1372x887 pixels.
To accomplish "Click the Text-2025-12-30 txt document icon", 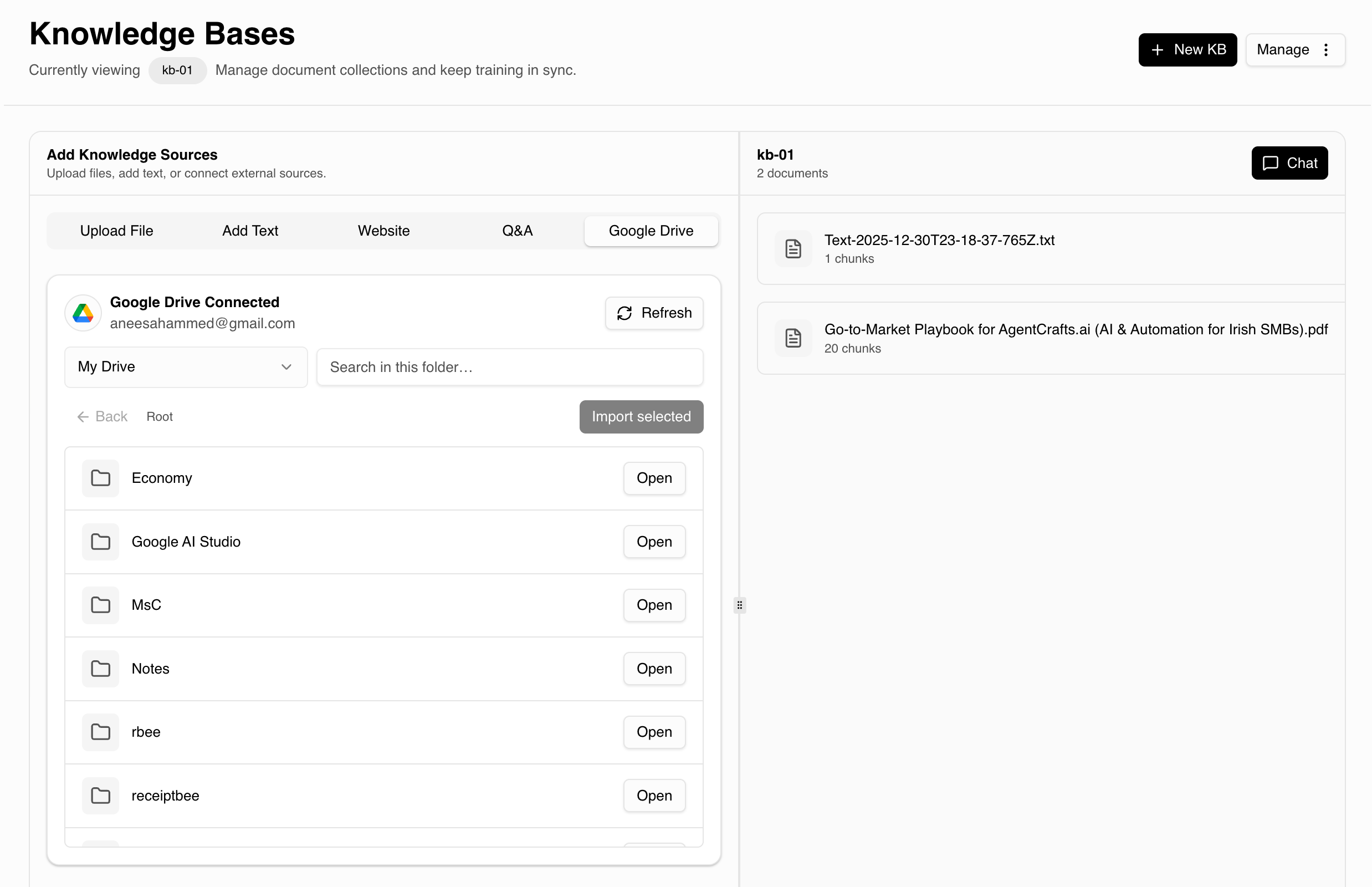I will point(793,249).
